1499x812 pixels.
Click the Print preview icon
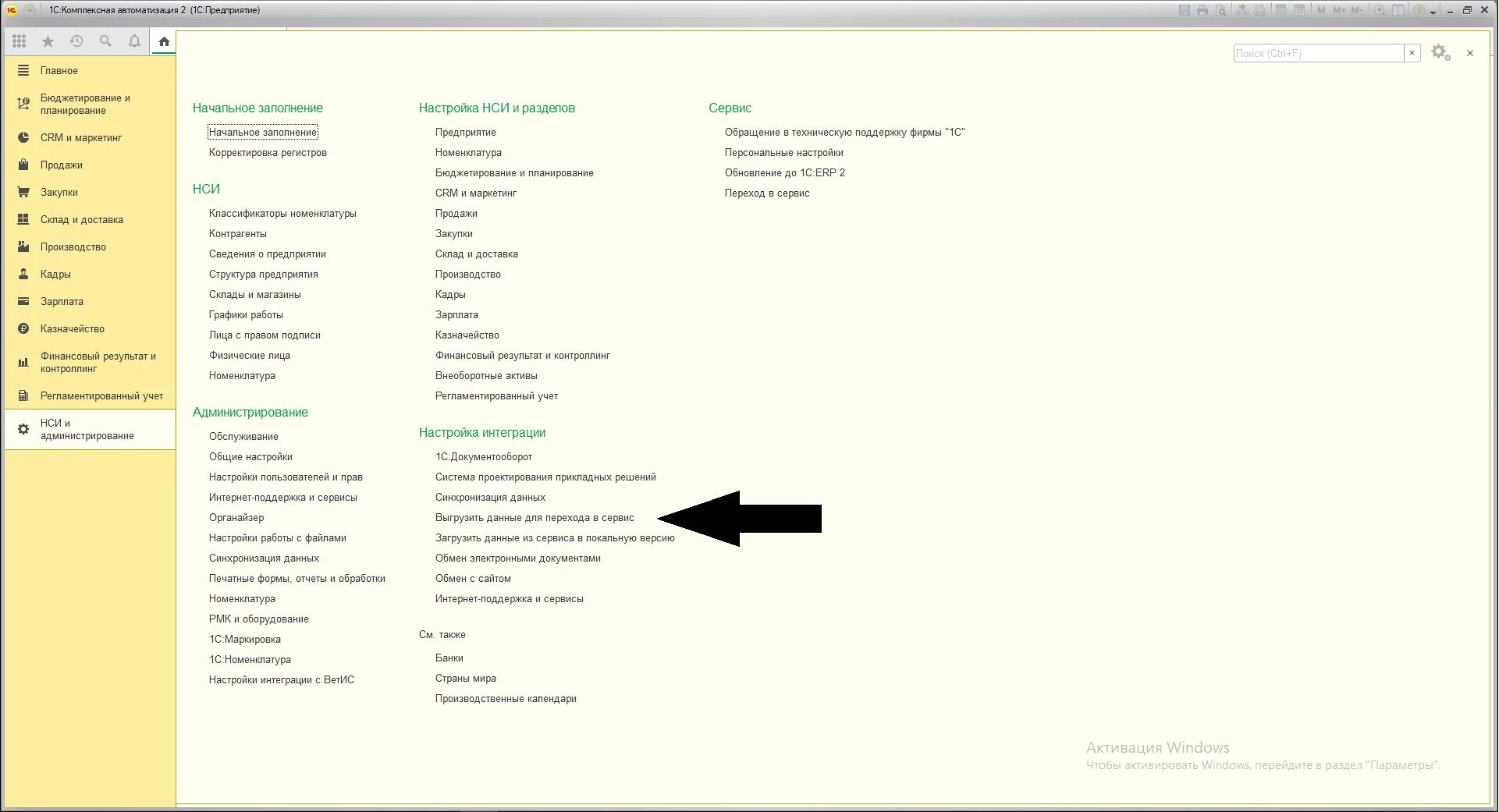coord(1221,10)
